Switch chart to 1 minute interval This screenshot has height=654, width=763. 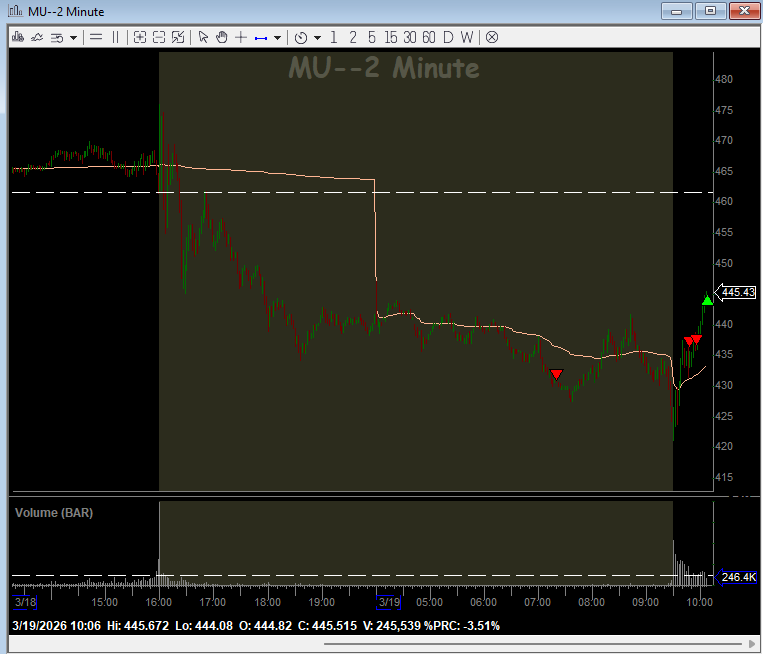pyautogui.click(x=333, y=37)
